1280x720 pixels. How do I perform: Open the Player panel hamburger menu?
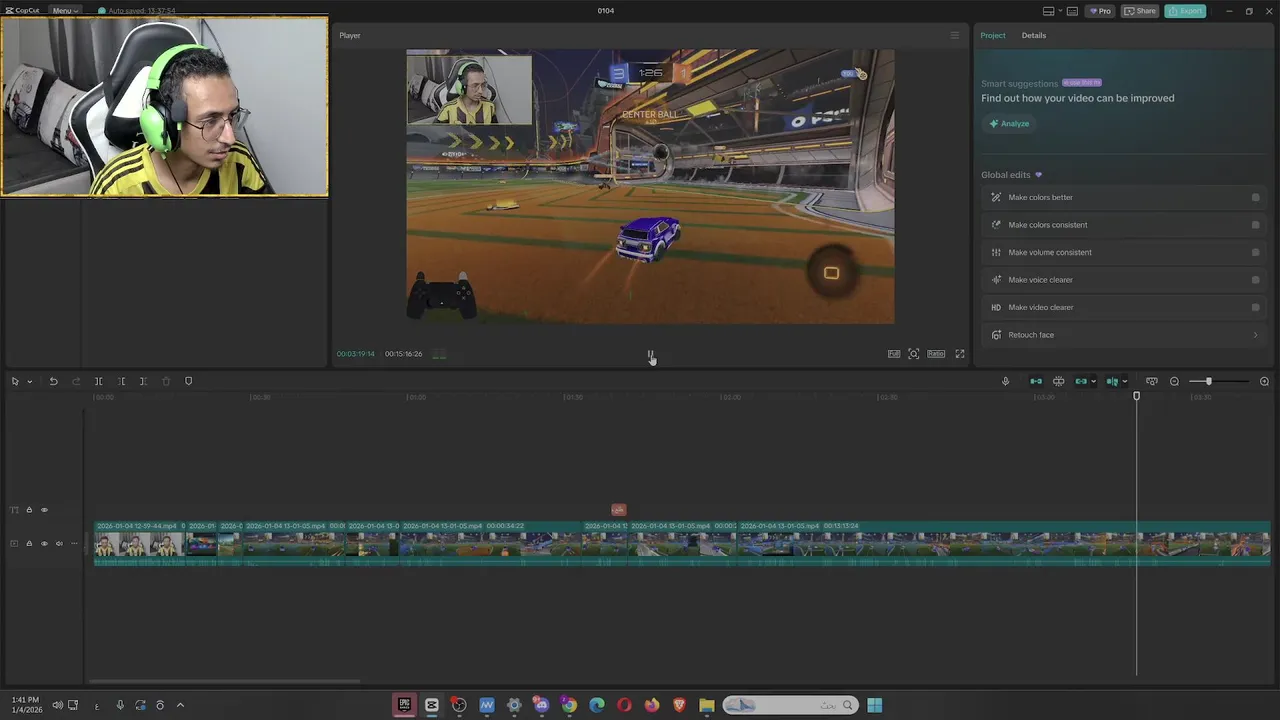click(954, 35)
